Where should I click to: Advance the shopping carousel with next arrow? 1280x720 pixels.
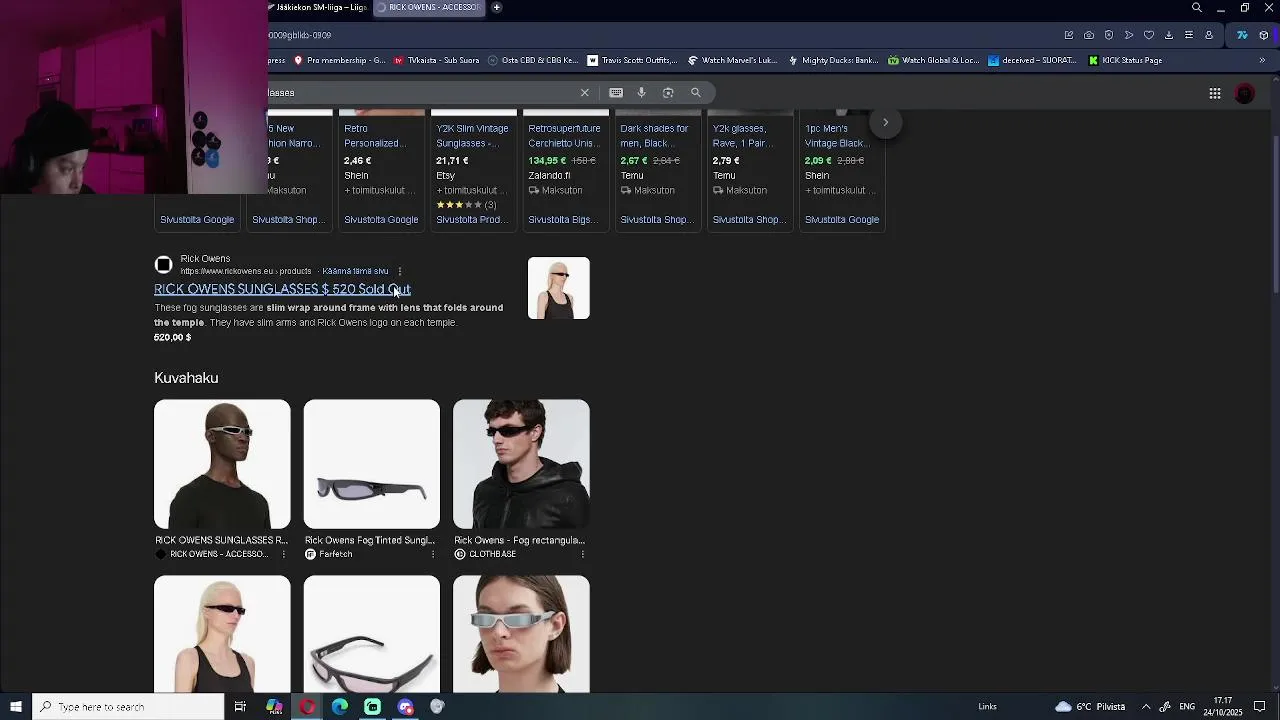click(x=885, y=122)
